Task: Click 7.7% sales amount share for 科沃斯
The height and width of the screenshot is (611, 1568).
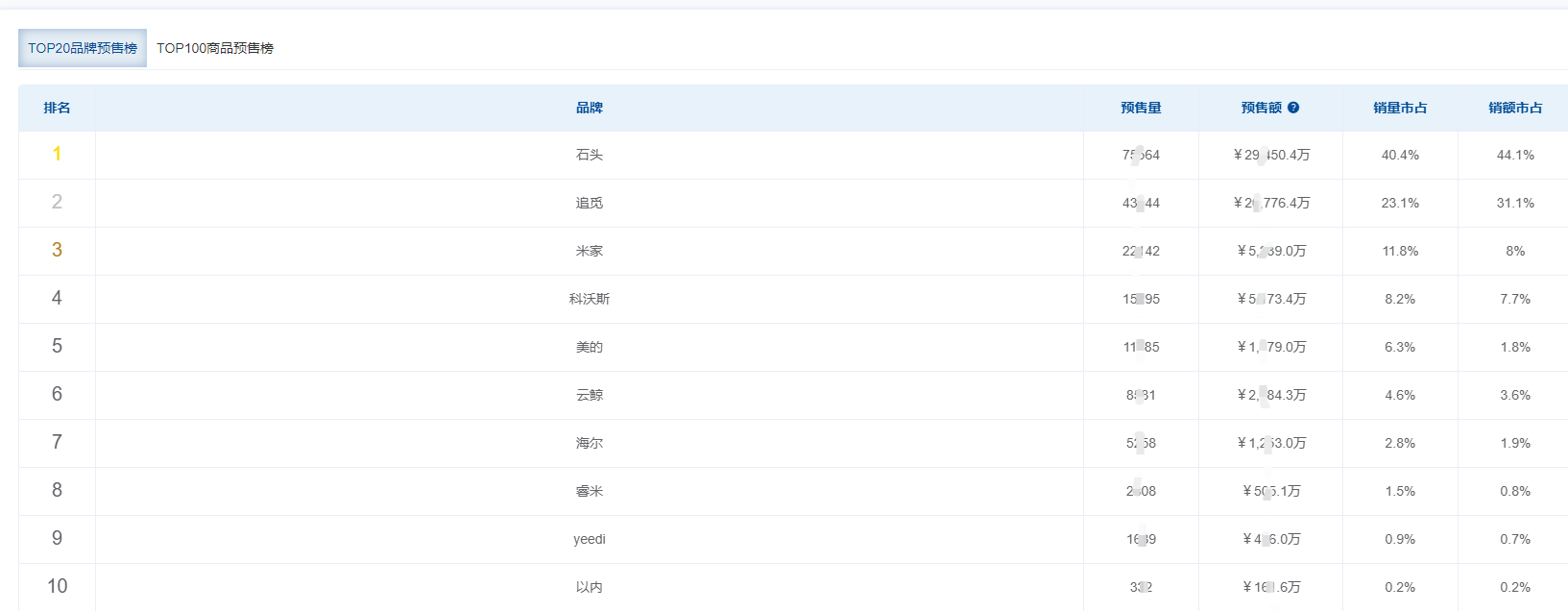Action: pos(1515,299)
